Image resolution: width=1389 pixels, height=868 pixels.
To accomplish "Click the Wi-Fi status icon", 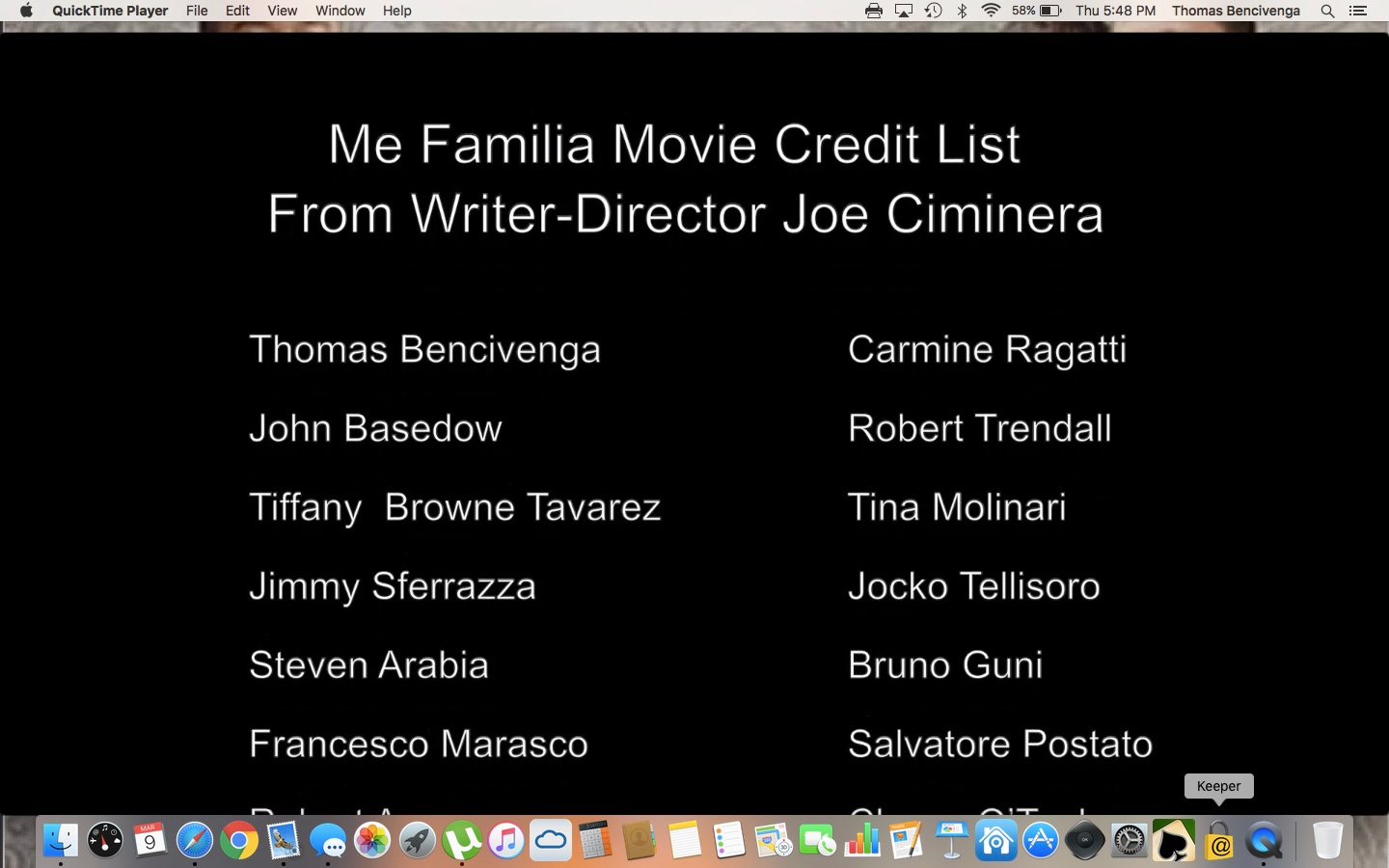I will click(991, 11).
